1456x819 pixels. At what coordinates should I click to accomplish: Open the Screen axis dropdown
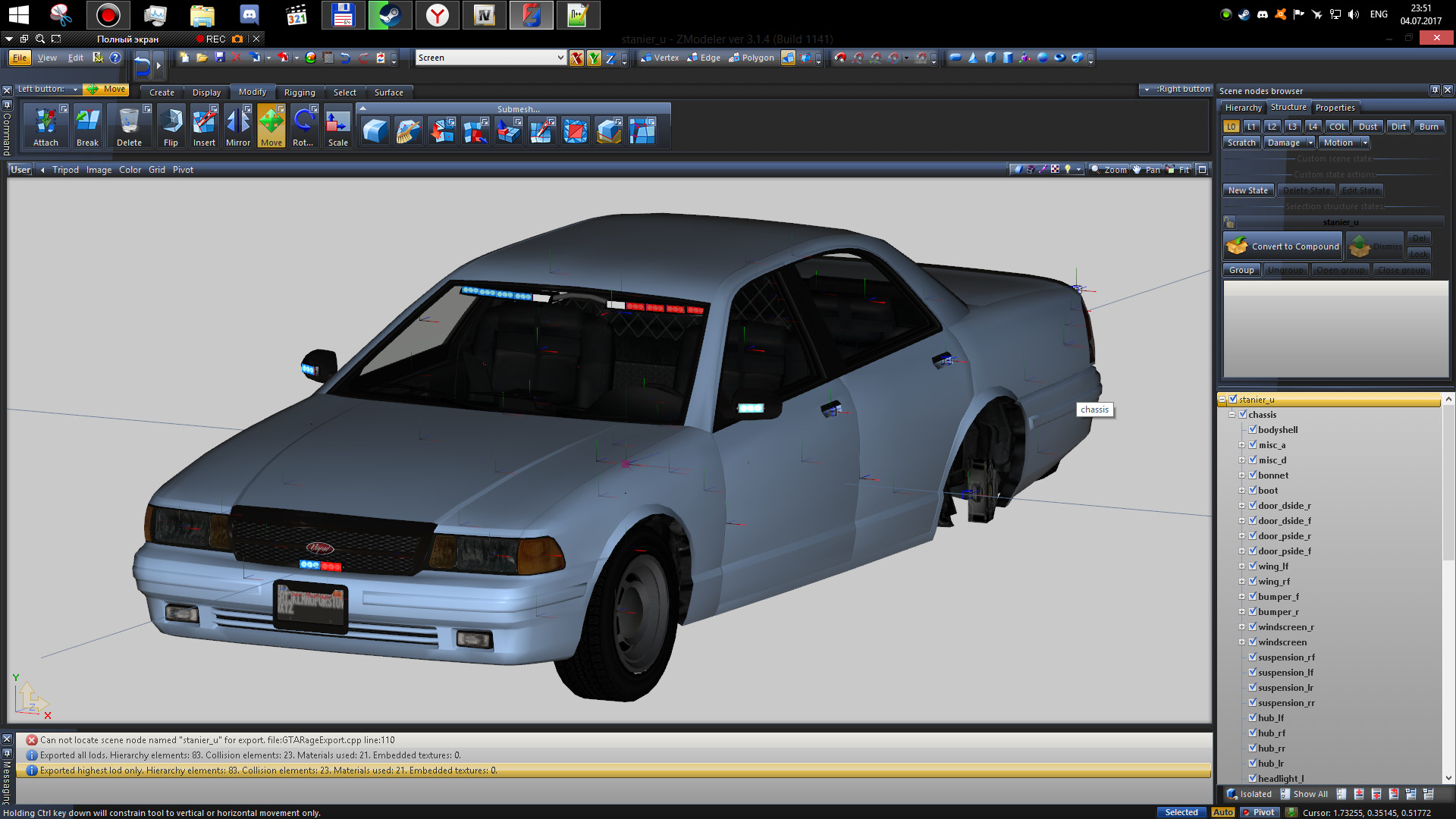click(560, 58)
